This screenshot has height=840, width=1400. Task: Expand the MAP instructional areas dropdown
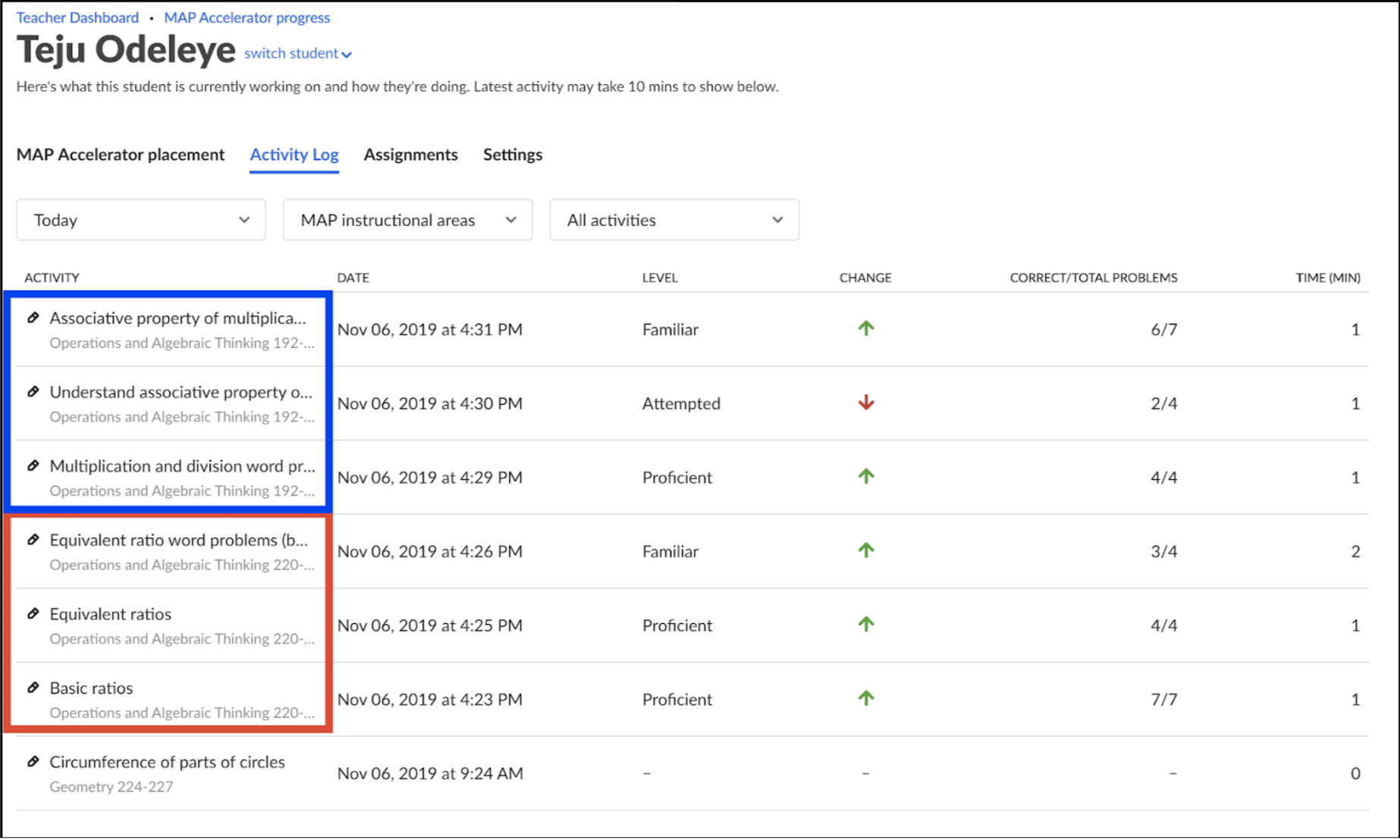pyautogui.click(x=407, y=220)
